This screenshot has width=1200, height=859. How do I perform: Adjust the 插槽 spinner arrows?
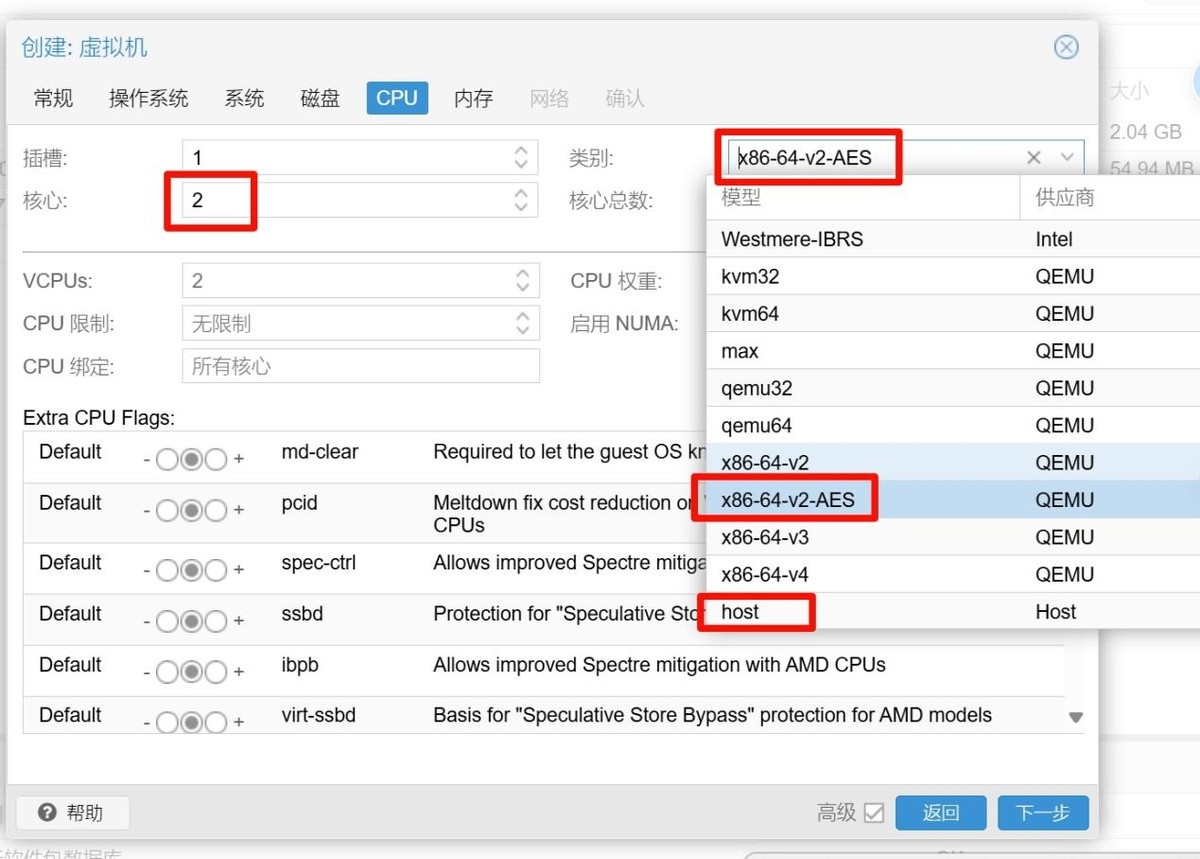(521, 157)
